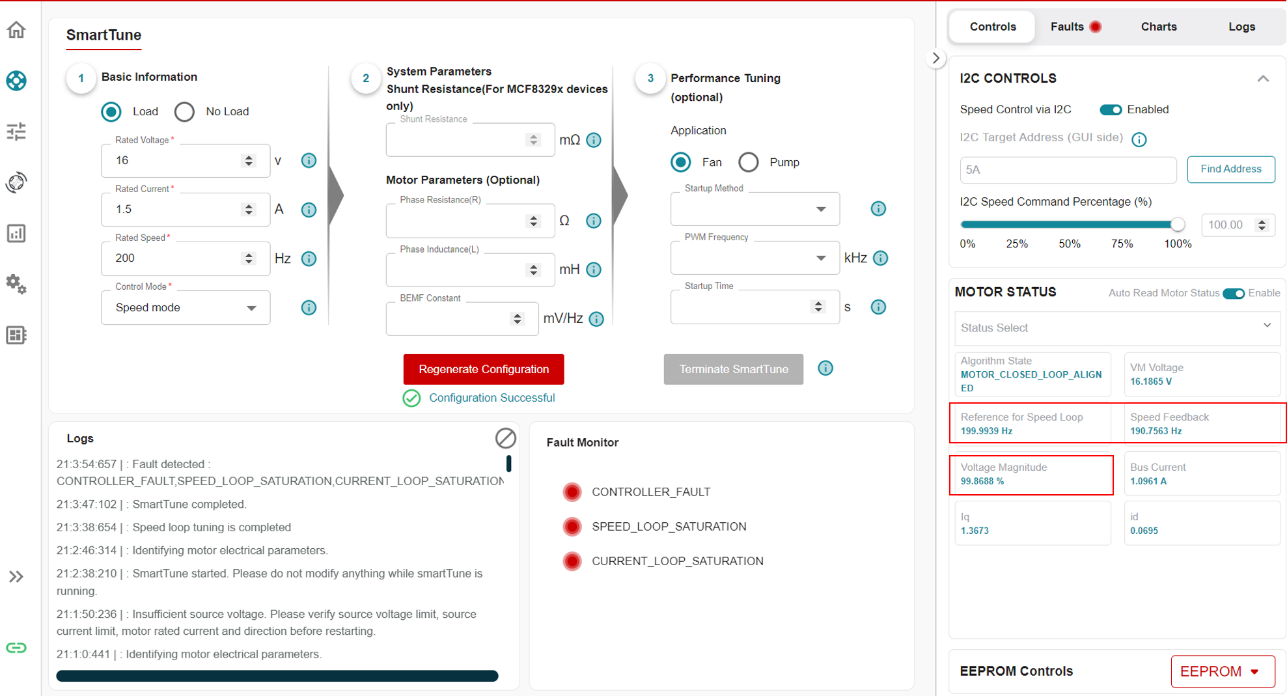Click the I2C Speed Command Percentage slider
Image resolution: width=1287 pixels, height=696 pixels.
(x=1069, y=225)
